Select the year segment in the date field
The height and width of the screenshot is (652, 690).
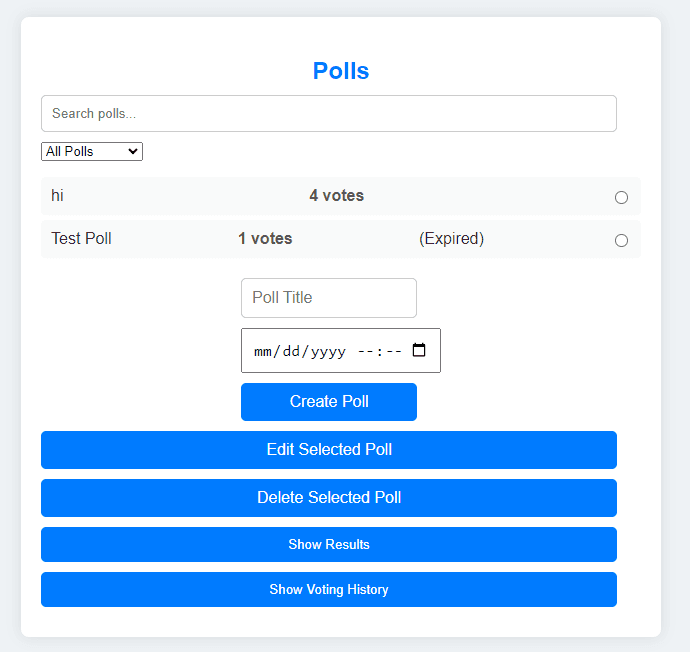(328, 352)
